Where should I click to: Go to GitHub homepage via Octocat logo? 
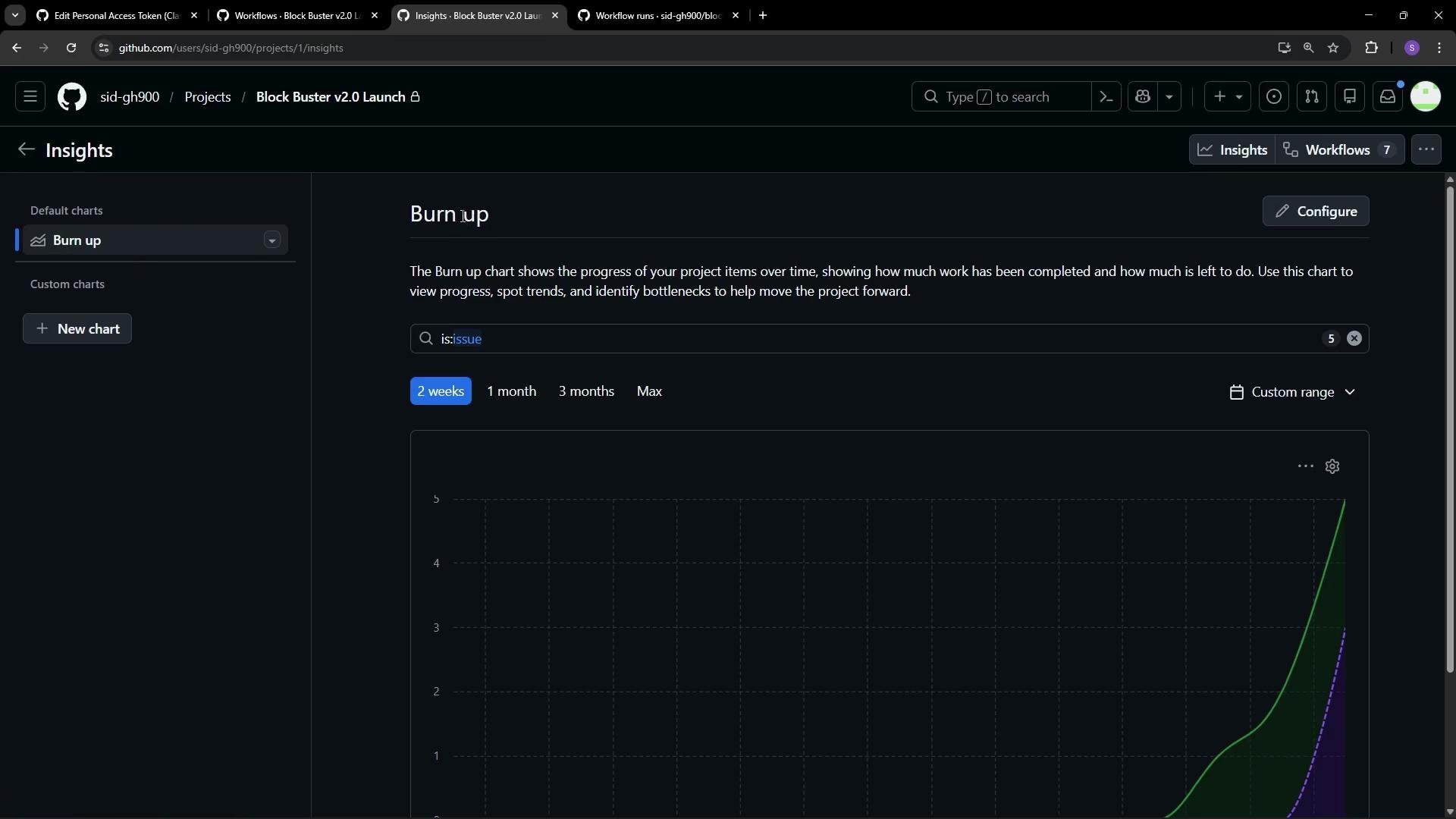point(72,97)
